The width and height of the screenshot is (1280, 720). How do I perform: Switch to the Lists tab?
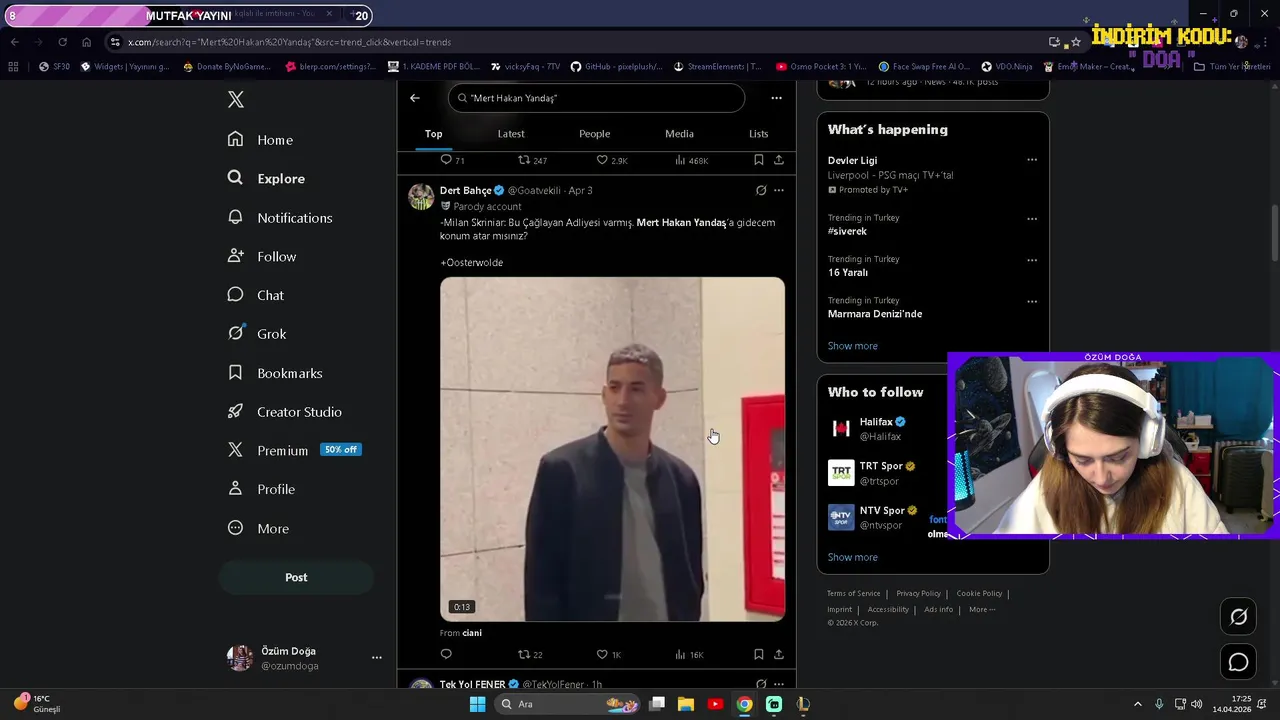(759, 134)
